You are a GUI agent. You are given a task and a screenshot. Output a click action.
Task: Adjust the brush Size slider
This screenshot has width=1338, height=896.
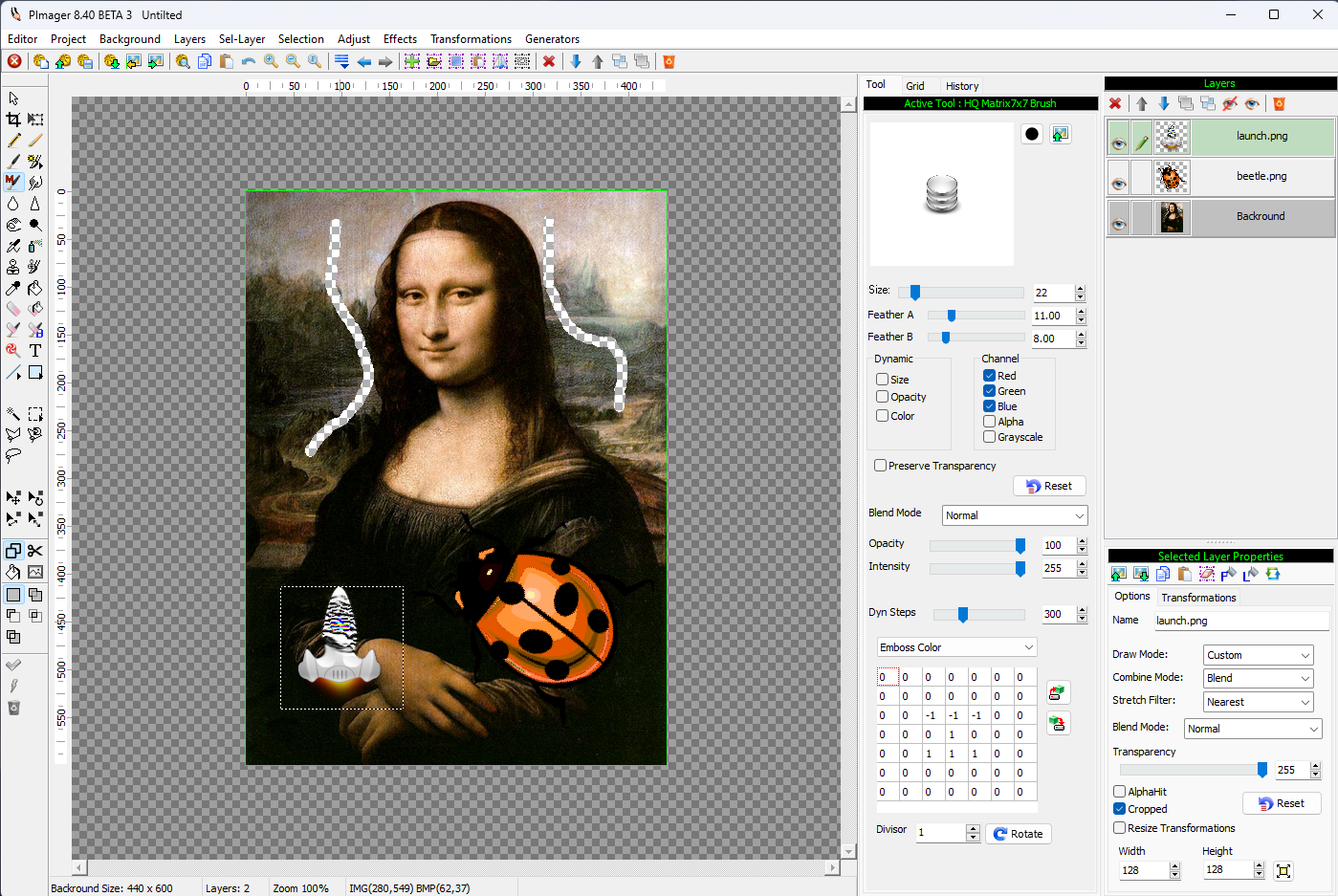pos(915,293)
